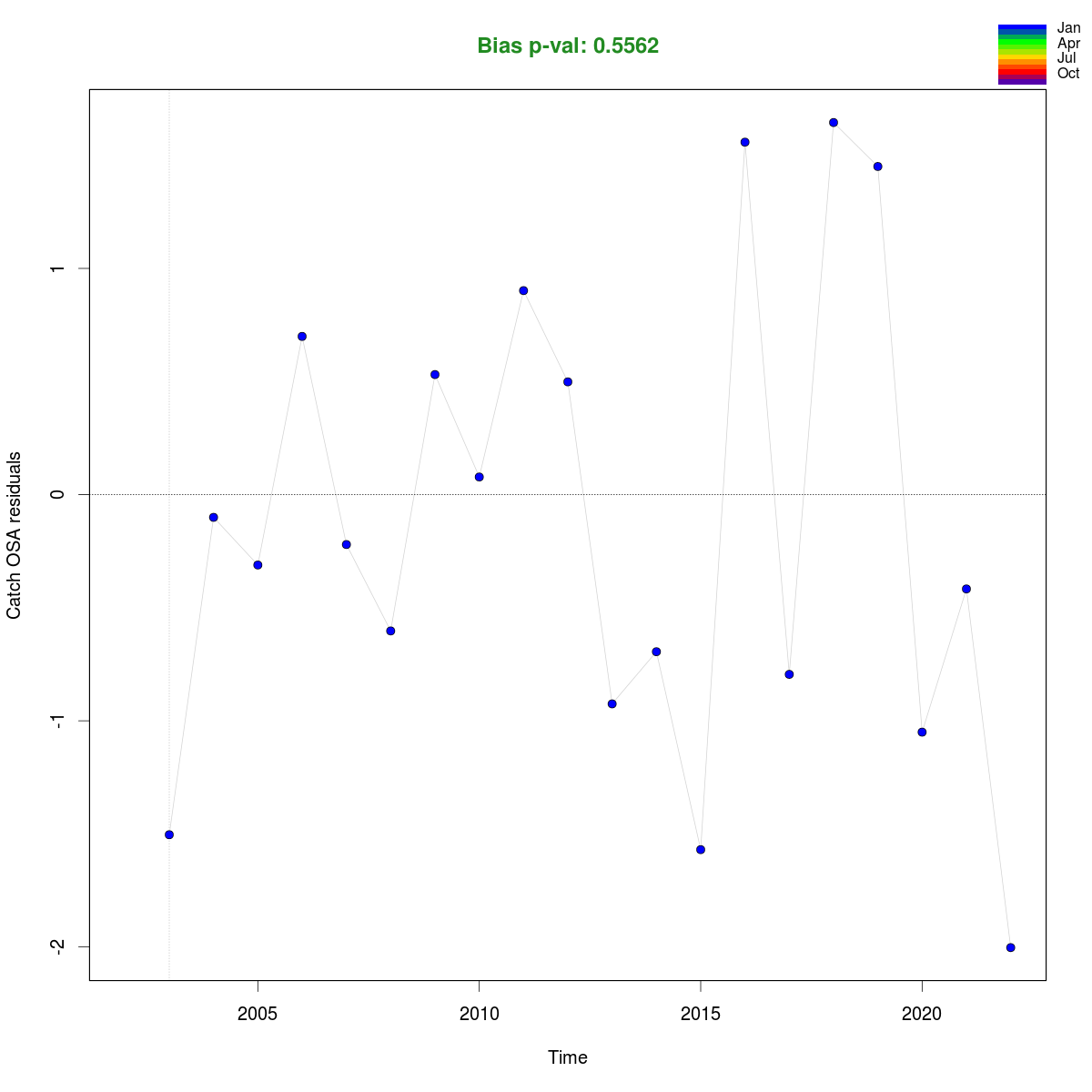Select the 2017 data point
Screen dimensions: 1092x1092
(789, 674)
